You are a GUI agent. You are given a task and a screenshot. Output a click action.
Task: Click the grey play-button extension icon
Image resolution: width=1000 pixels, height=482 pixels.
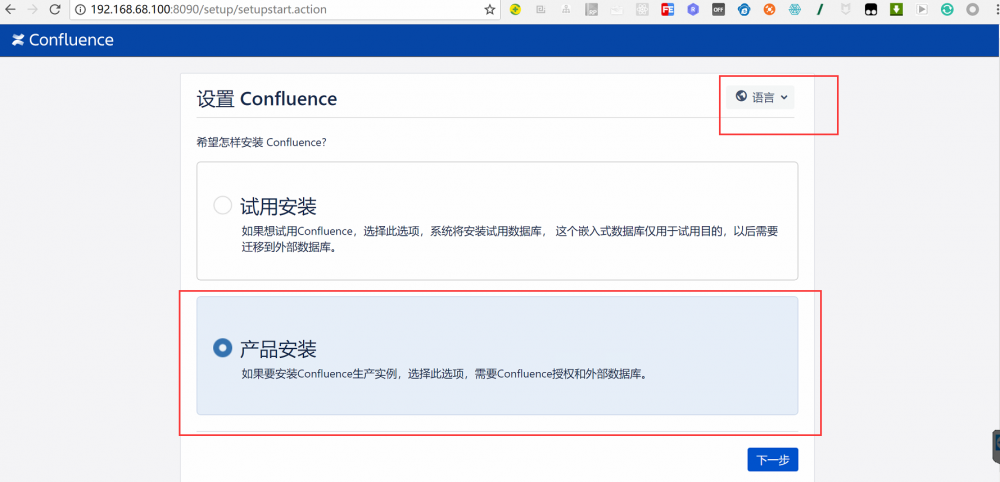[922, 10]
